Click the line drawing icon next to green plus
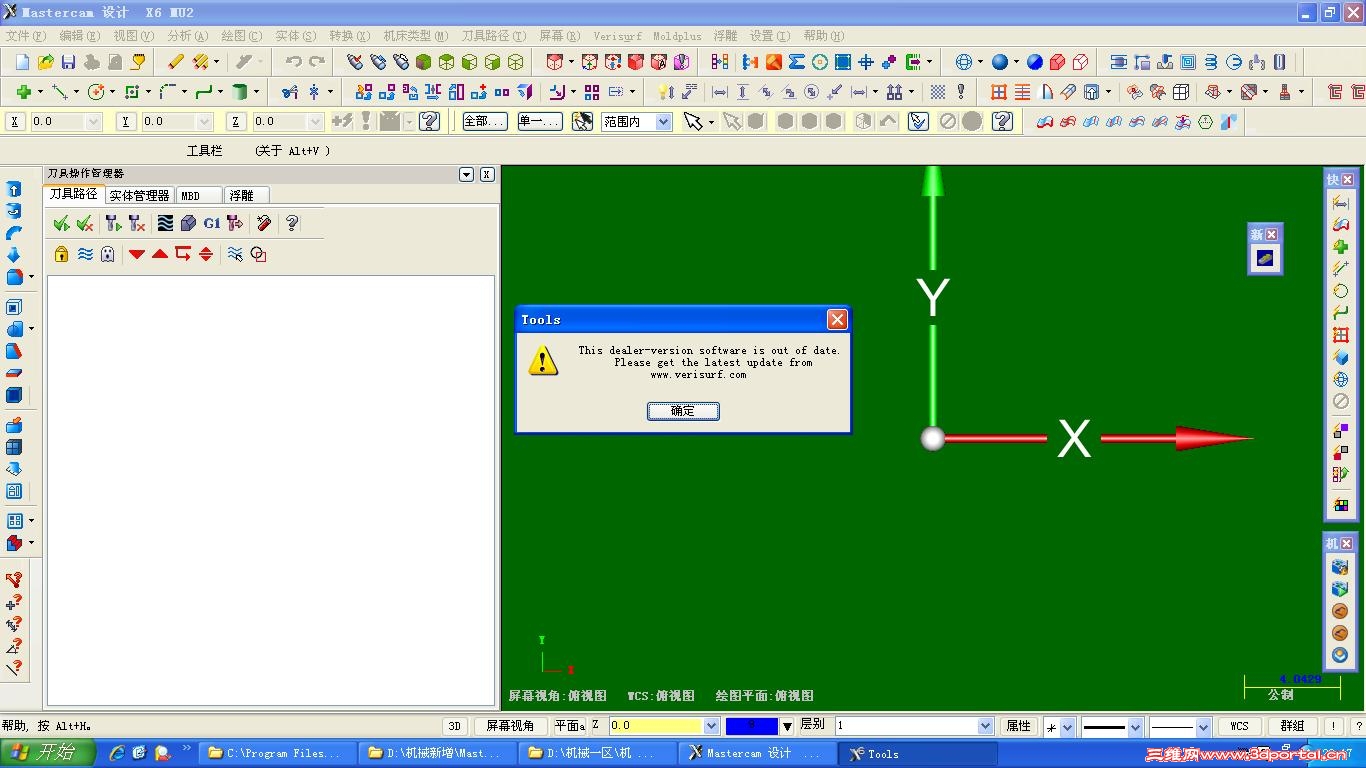This screenshot has width=1366, height=768. tap(60, 92)
